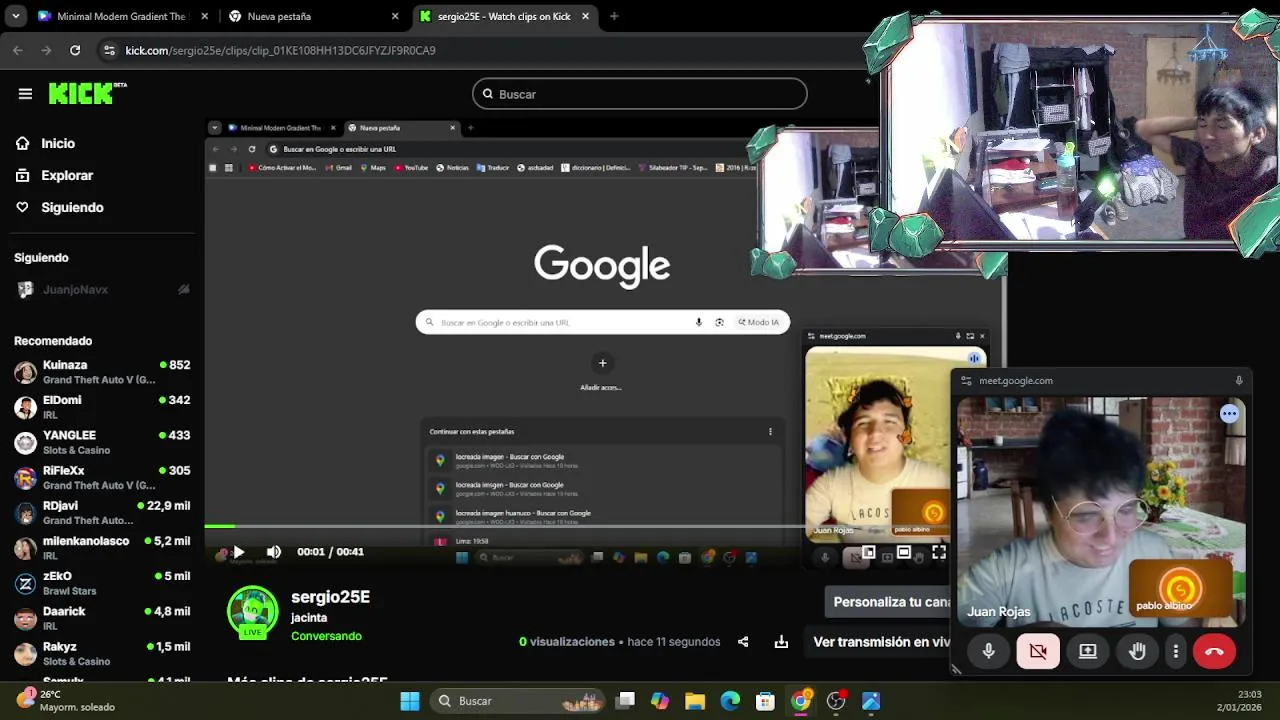The image size is (1280, 720).
Task: Go to the Kick logo home
Action: pos(87,93)
